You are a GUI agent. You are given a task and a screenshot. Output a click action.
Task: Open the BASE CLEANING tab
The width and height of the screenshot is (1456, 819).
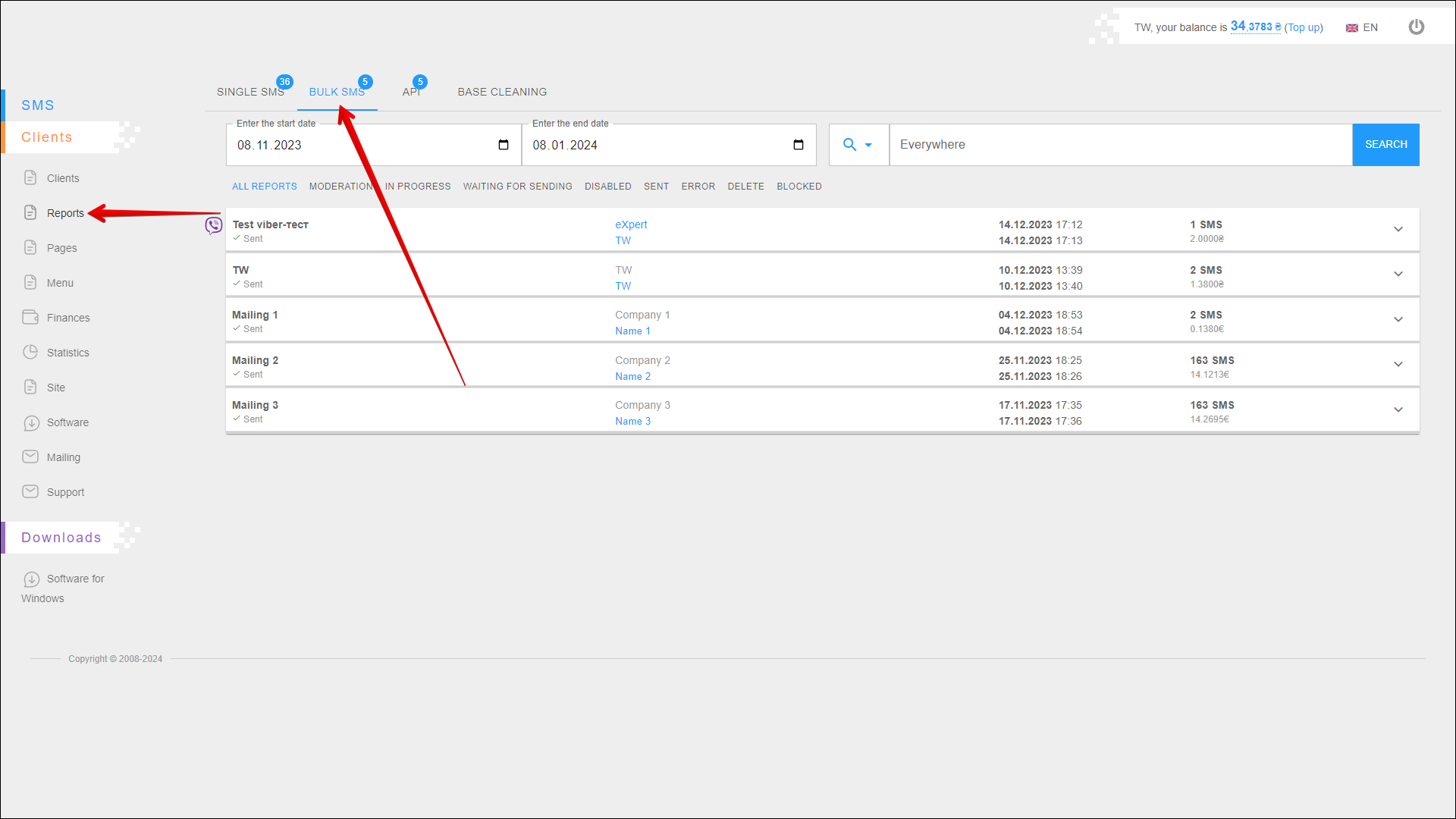(502, 92)
